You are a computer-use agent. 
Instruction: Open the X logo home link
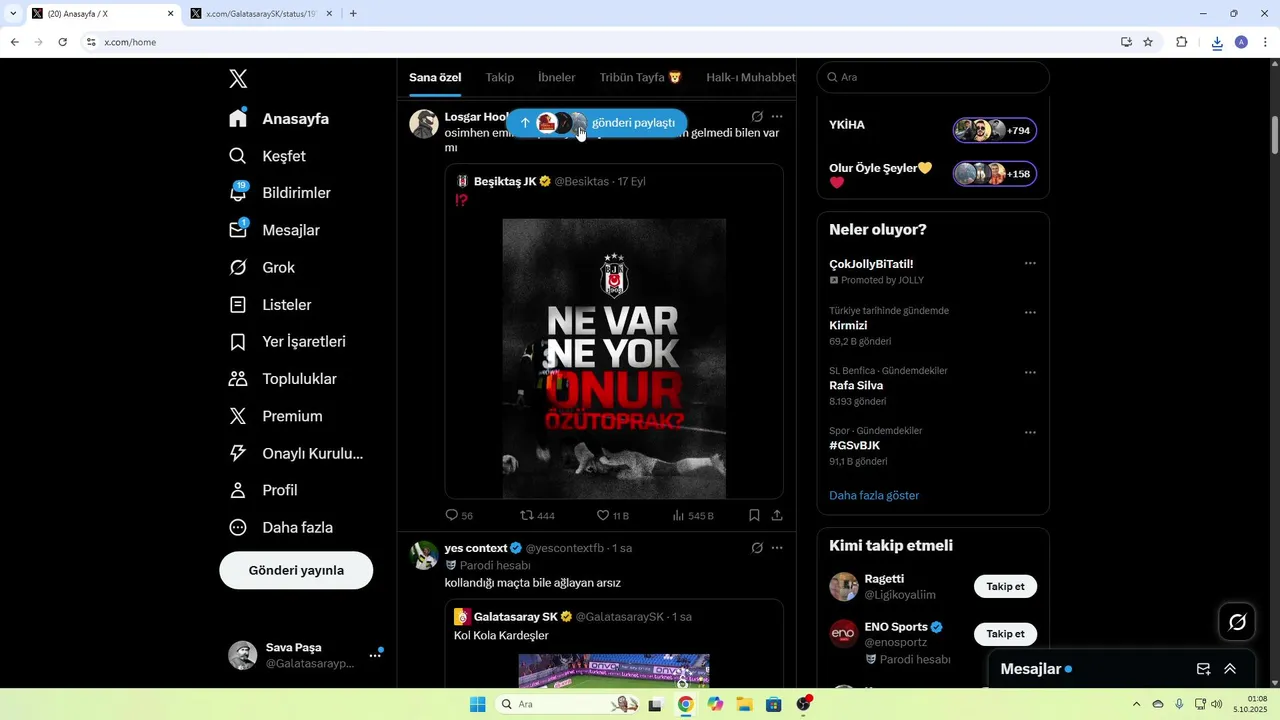point(238,79)
